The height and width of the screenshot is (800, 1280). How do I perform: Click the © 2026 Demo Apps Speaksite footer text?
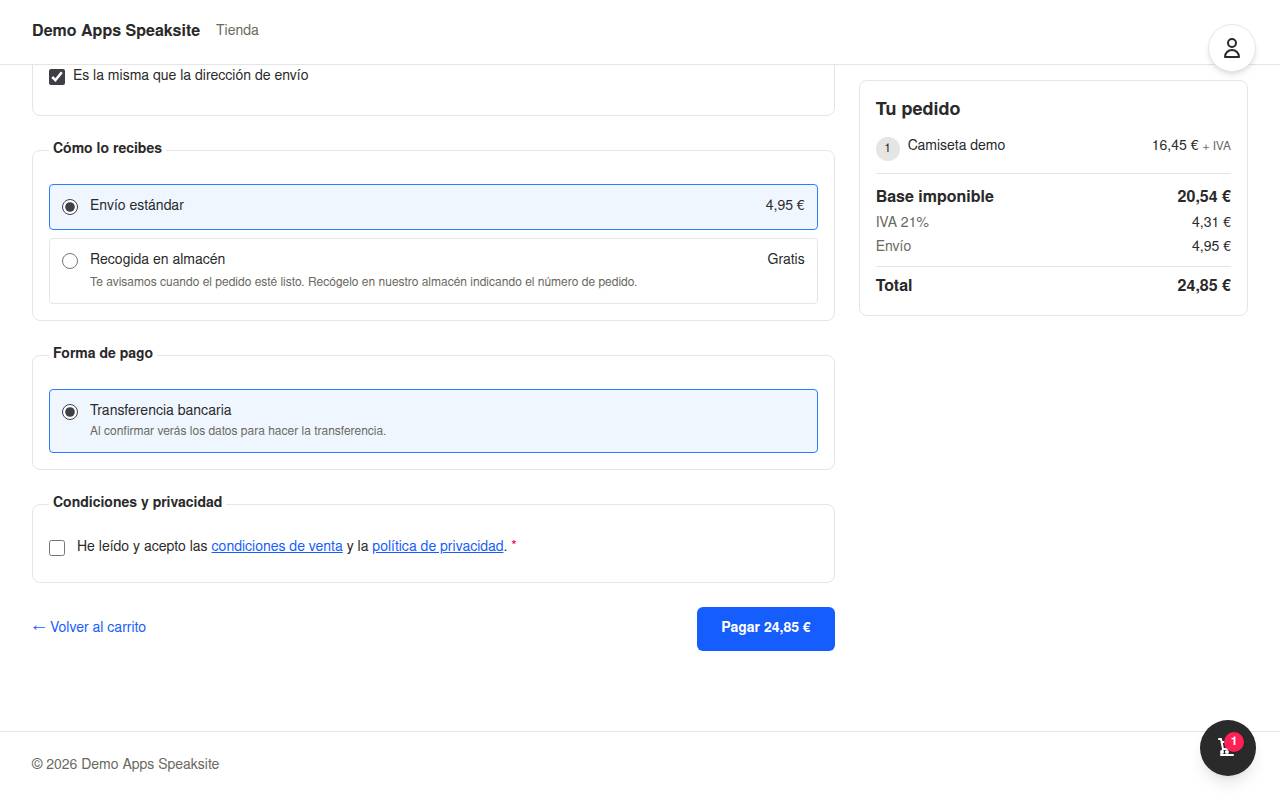tap(125, 764)
